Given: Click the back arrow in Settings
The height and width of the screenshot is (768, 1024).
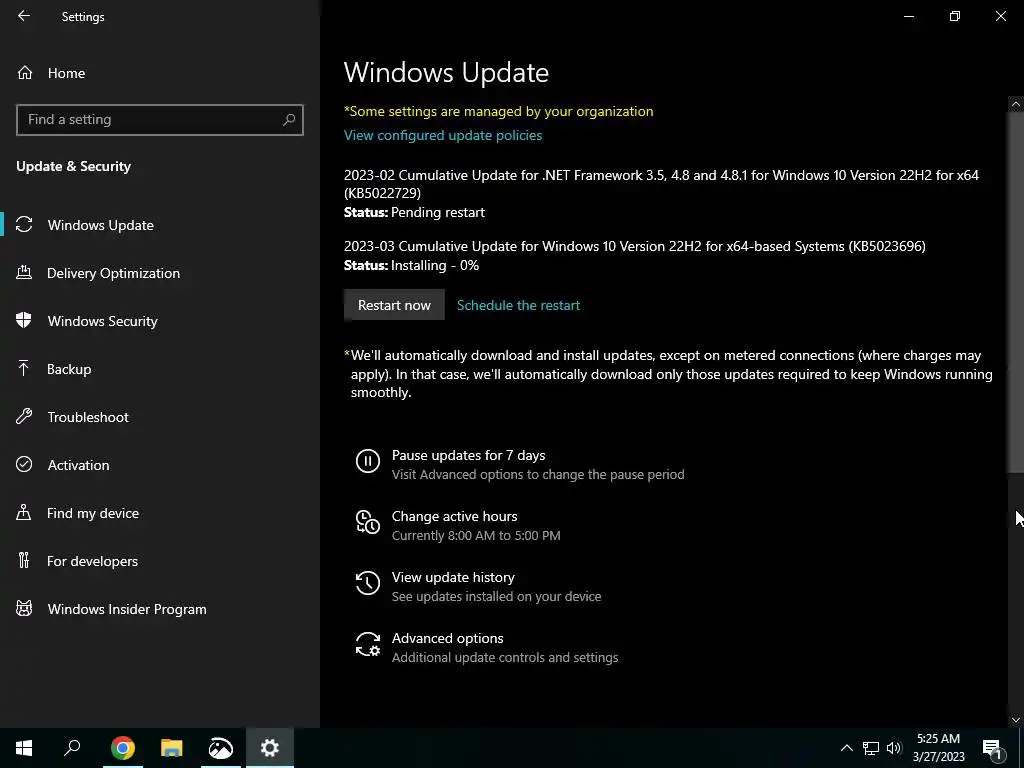Looking at the screenshot, I should coord(24,16).
